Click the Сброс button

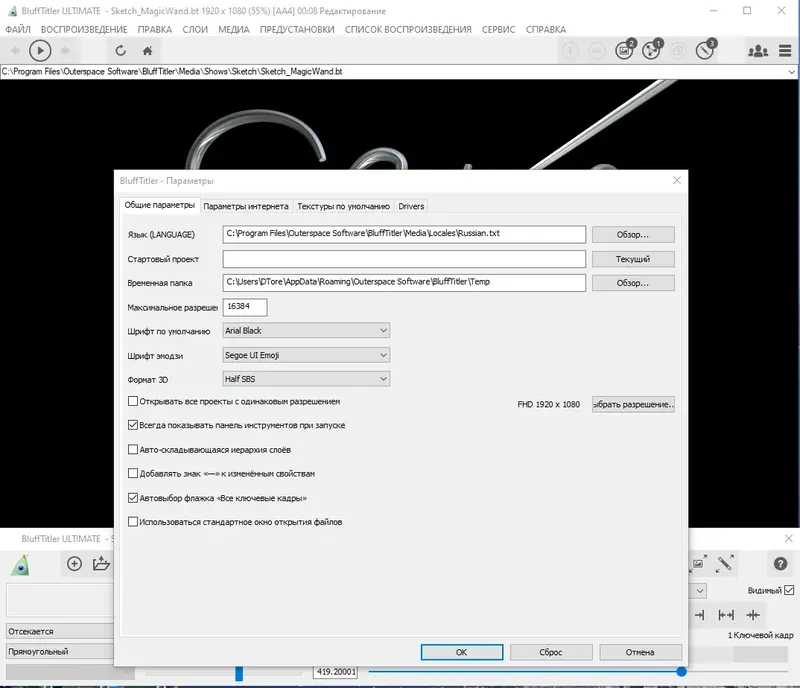tap(551, 652)
